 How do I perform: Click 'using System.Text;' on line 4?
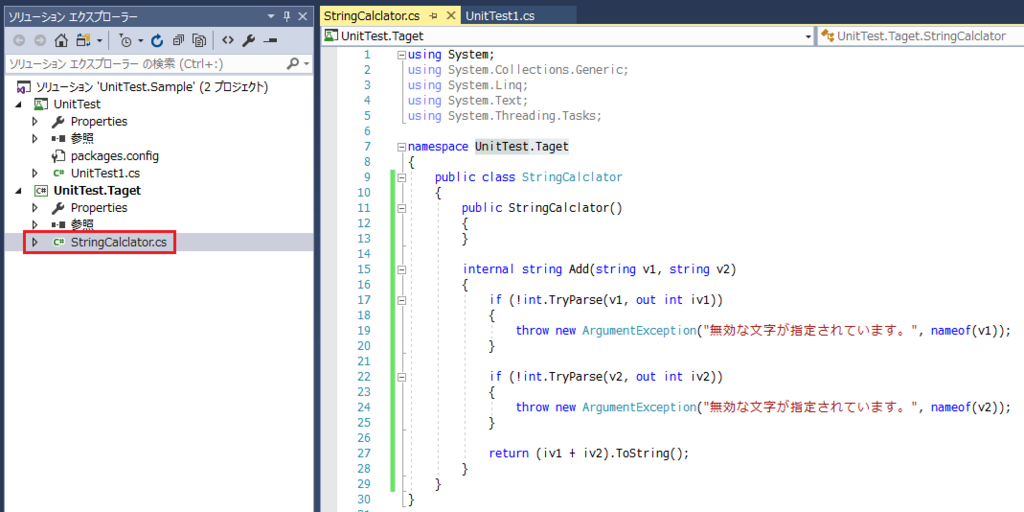[468, 101]
